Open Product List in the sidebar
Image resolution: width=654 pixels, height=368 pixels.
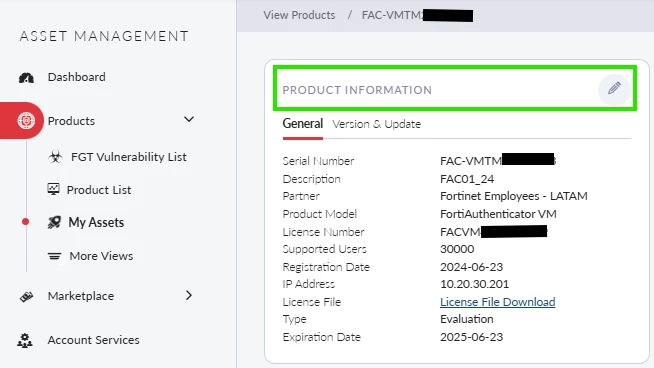[x=99, y=190]
